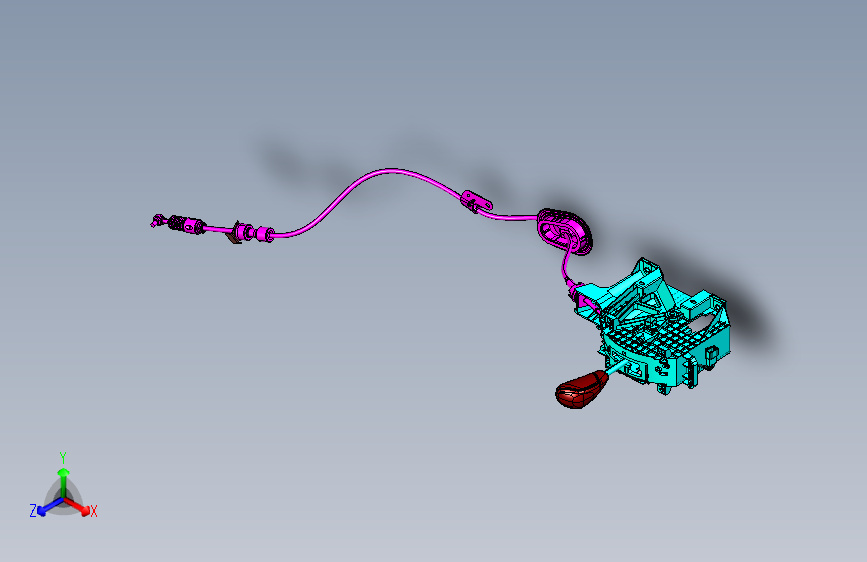Click the blue Z axis of orientation triad
The image size is (867, 562).
click(49, 507)
